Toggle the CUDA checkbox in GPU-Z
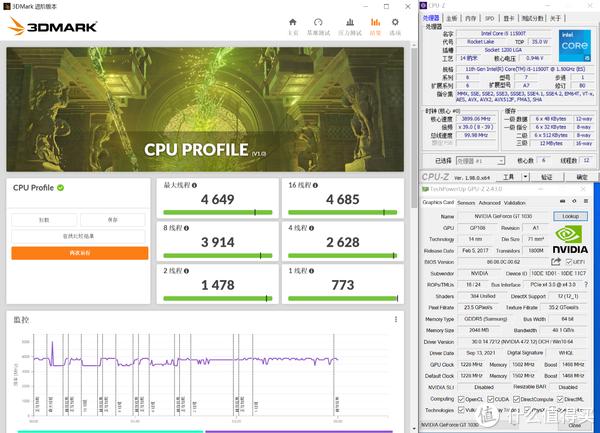 click(x=491, y=399)
